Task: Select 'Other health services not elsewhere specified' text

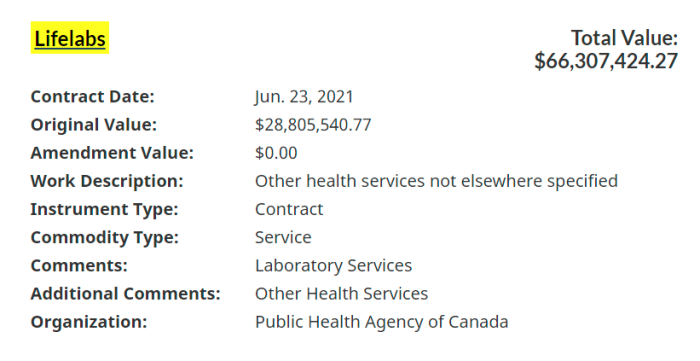Action: [436, 181]
